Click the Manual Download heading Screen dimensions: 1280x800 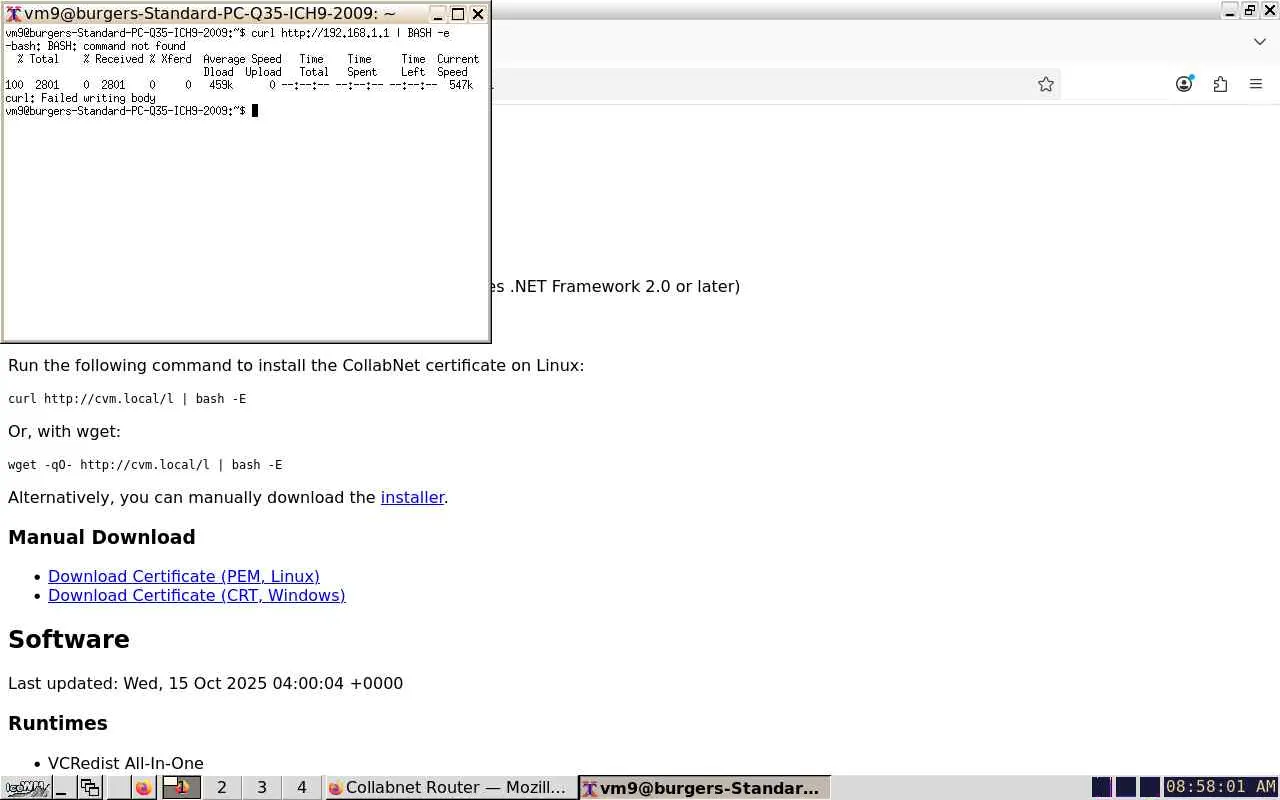pos(102,537)
